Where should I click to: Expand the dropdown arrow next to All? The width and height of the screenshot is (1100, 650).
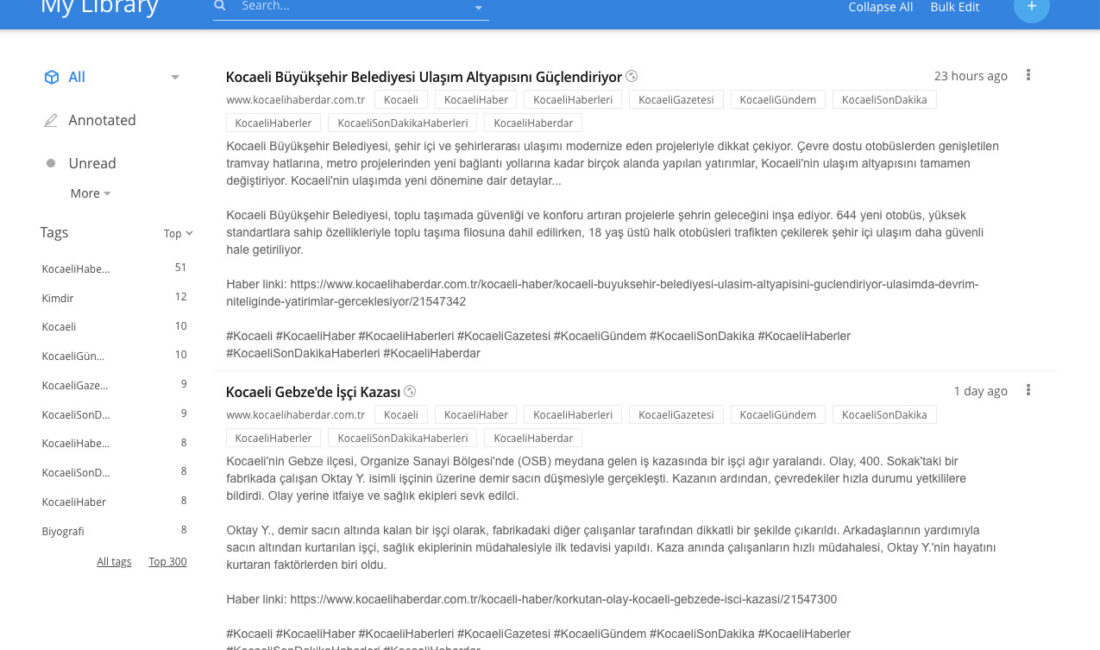coord(175,77)
